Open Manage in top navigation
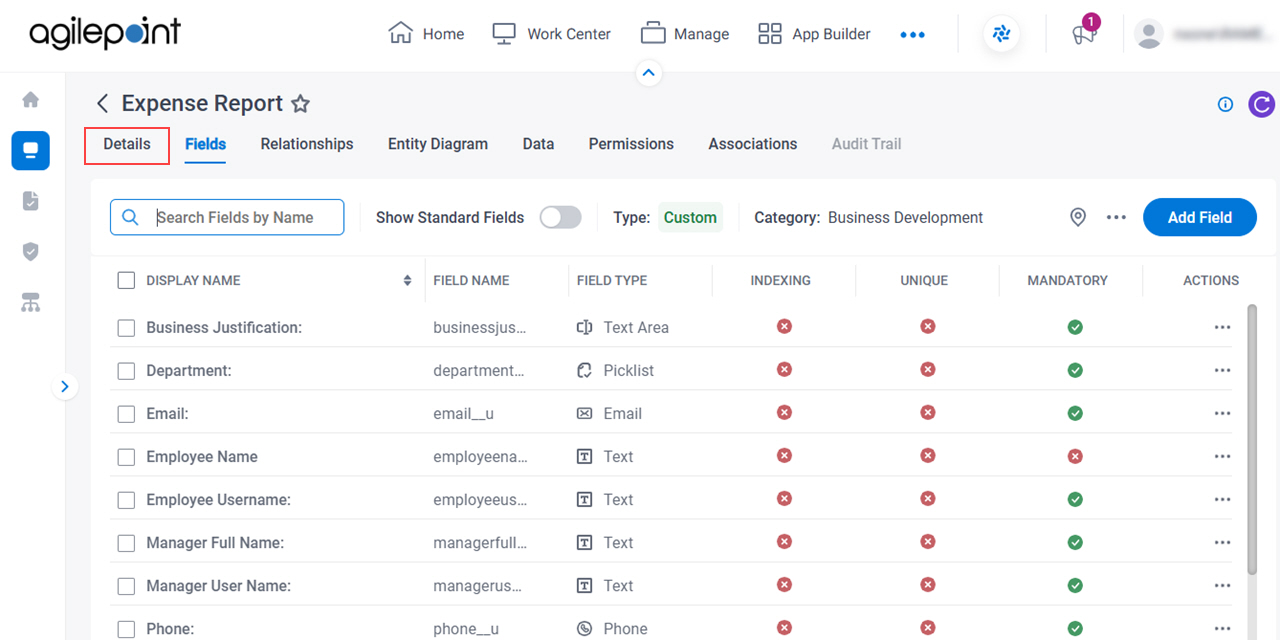Image resolution: width=1280 pixels, height=640 pixels. 685,34
